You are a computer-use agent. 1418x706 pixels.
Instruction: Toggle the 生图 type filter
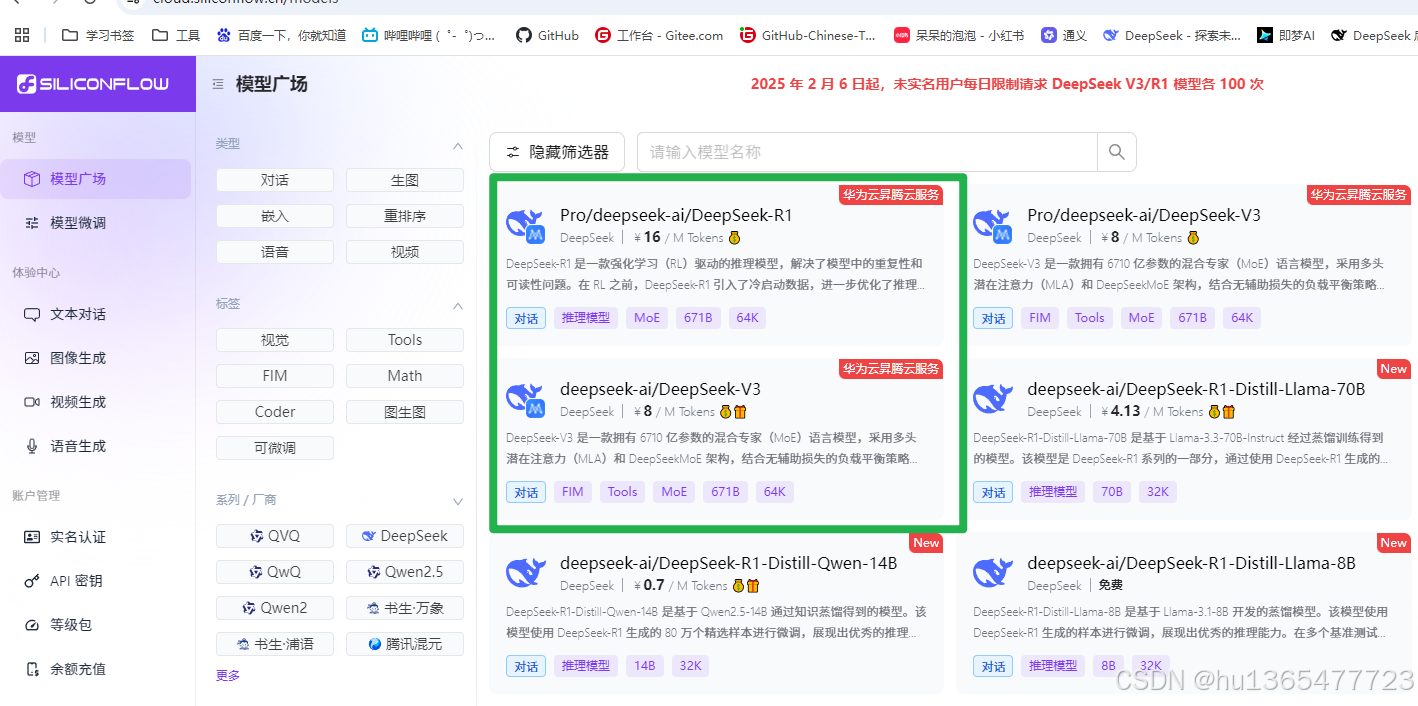click(405, 180)
